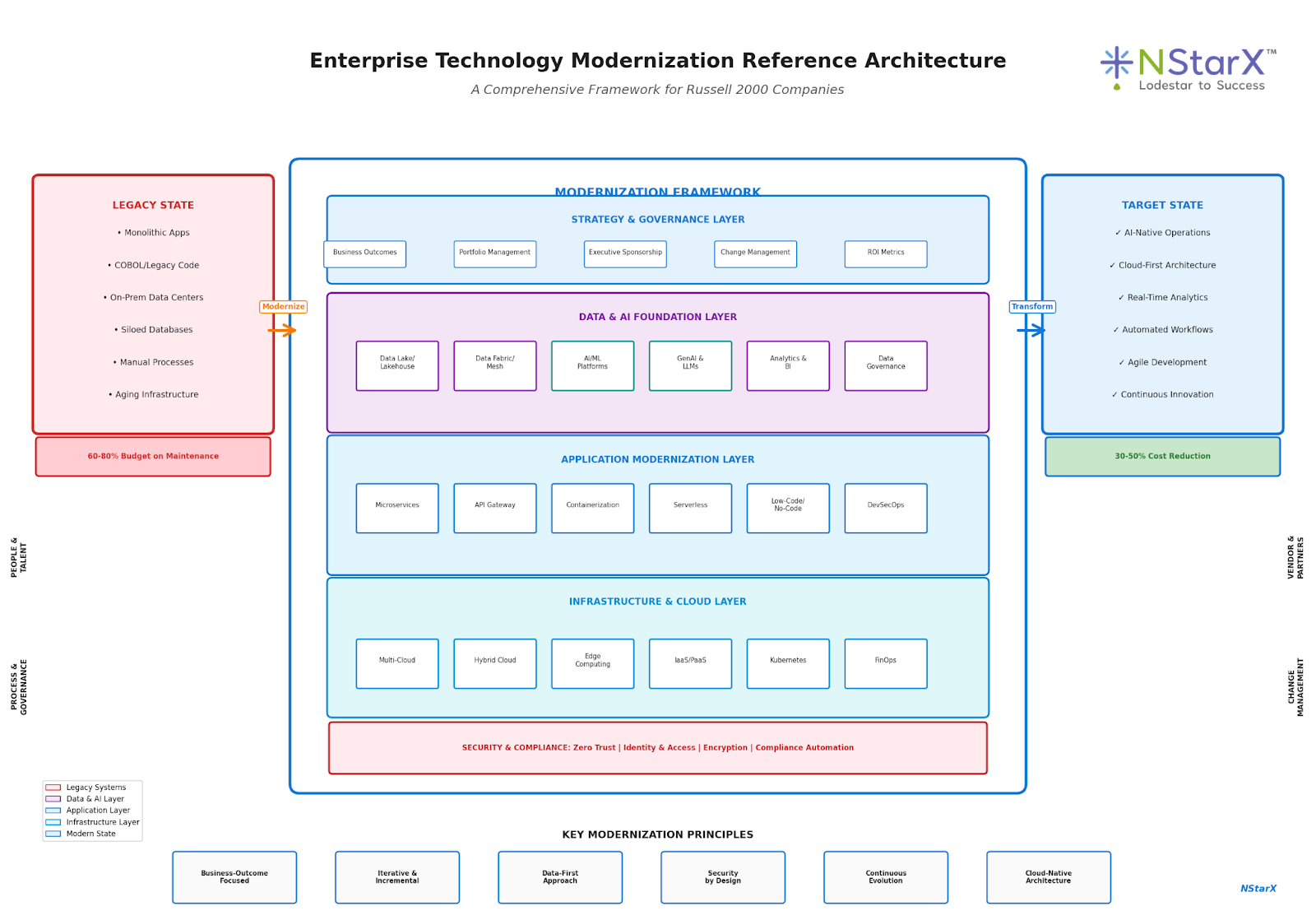Click the 30-50% Cost Reduction banner
Image resolution: width=1316 pixels, height=920 pixels.
1162,457
